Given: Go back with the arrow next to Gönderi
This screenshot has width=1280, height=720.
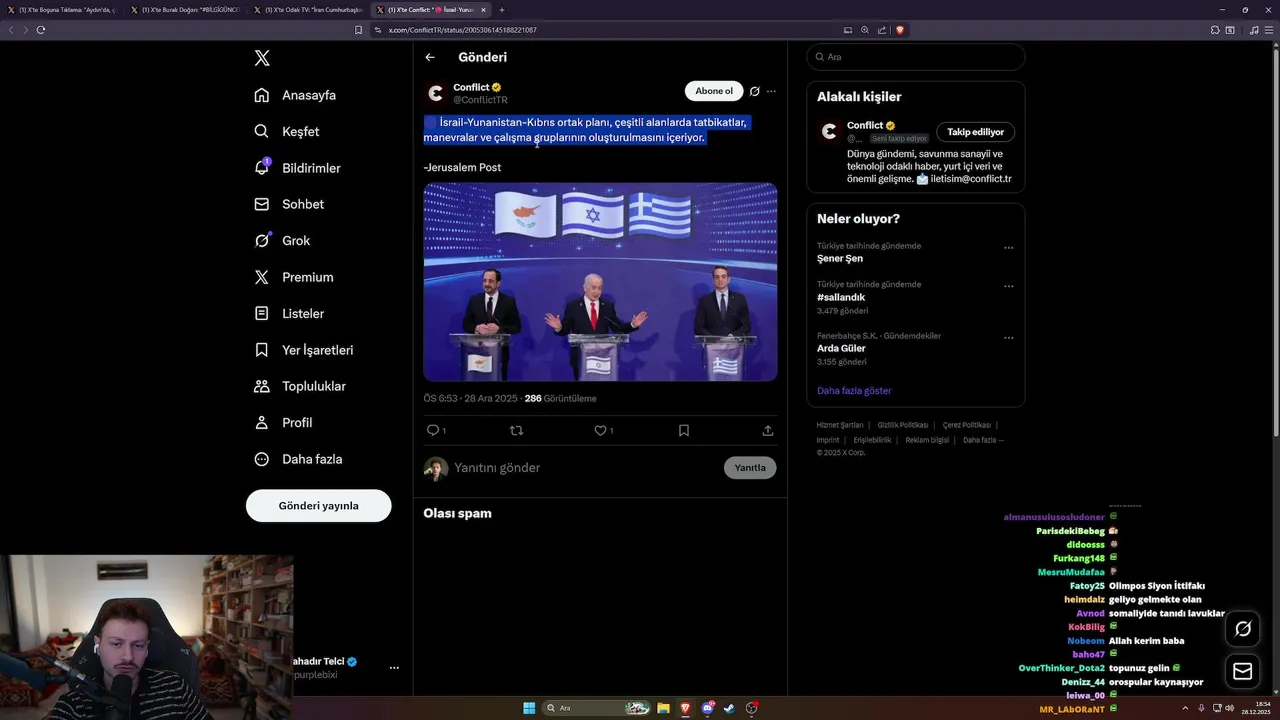Looking at the screenshot, I should [x=430, y=57].
